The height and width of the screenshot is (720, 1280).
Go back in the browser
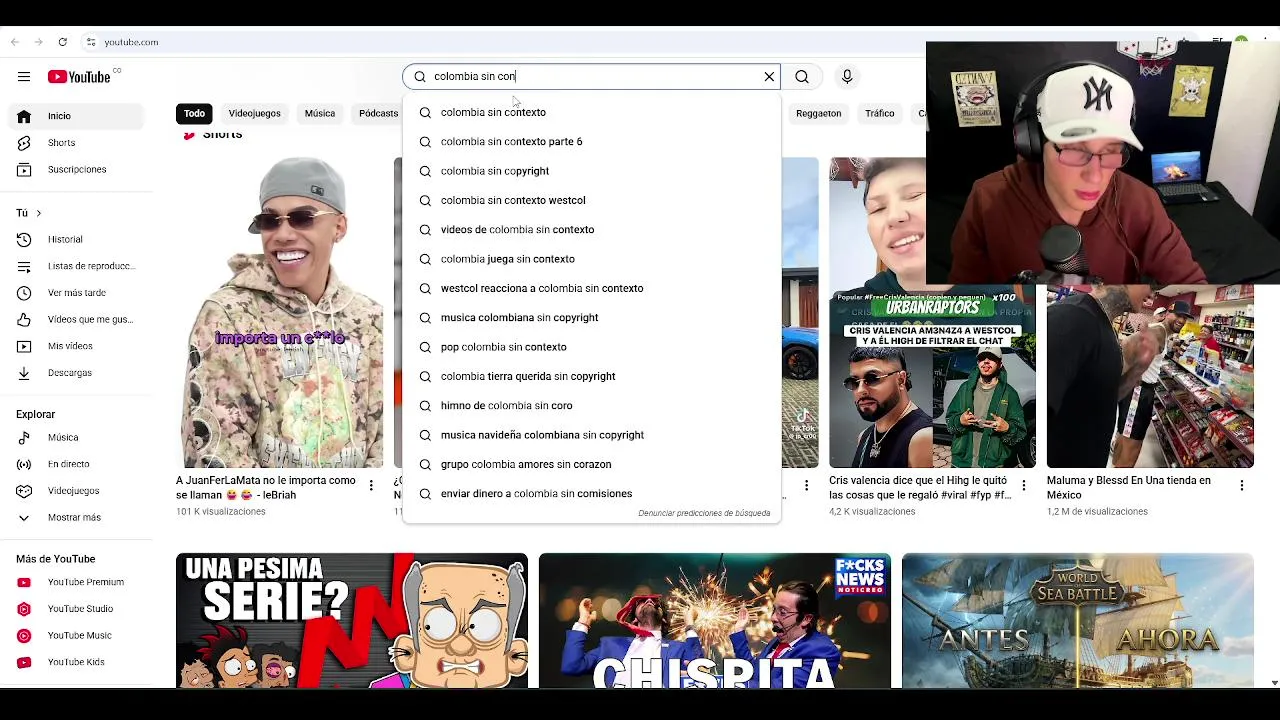[x=14, y=42]
